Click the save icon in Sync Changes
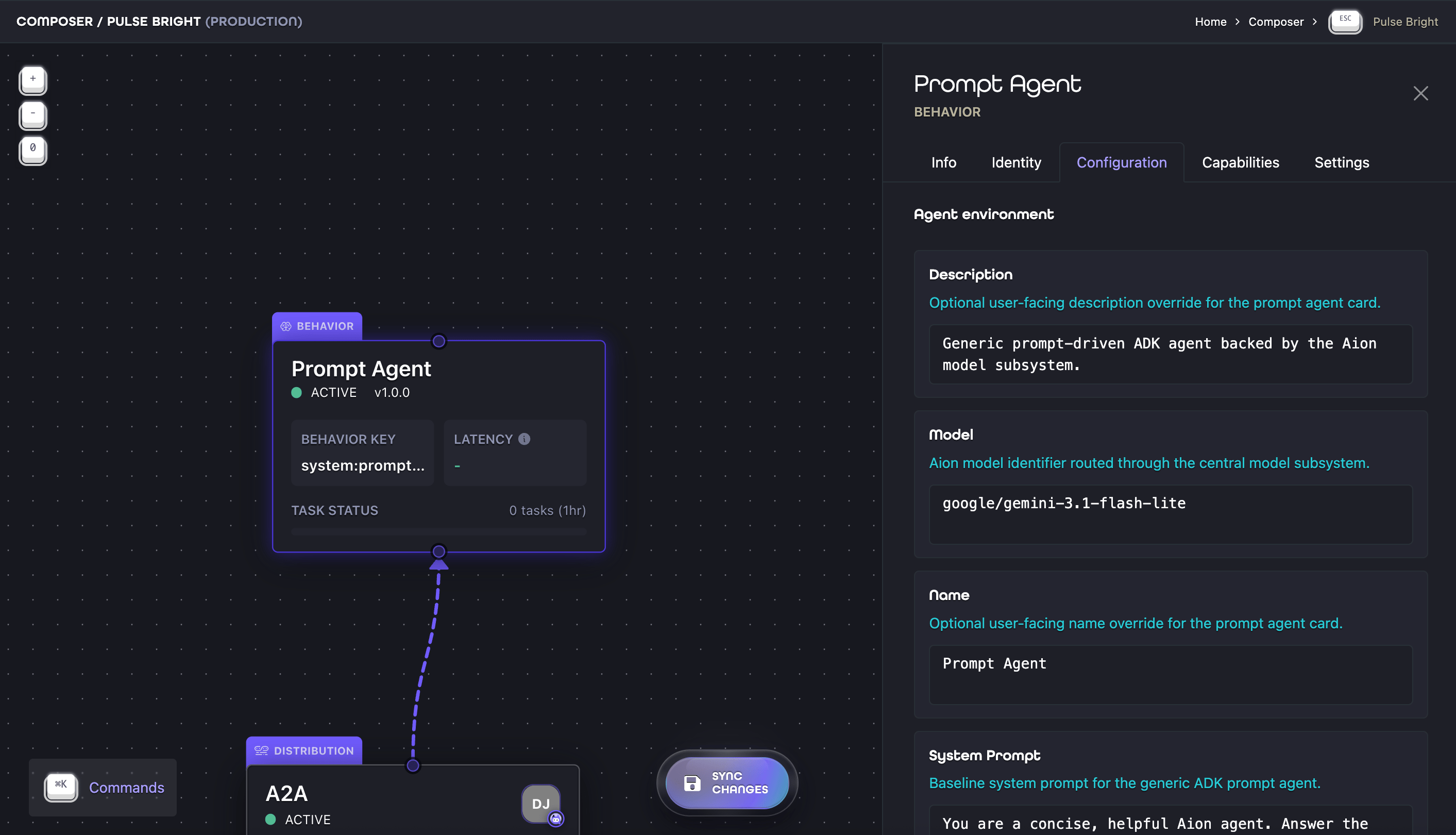This screenshot has width=1456, height=835. tap(692, 783)
